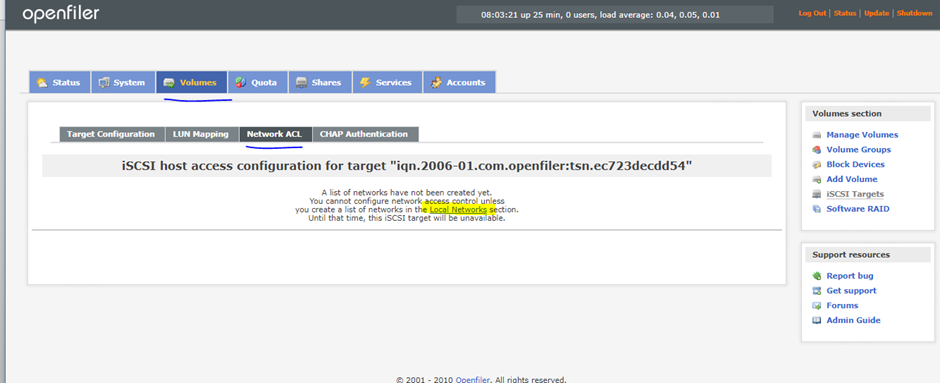Open the Admin Guide link
Viewport: 940px width, 383px height.
tap(854, 320)
